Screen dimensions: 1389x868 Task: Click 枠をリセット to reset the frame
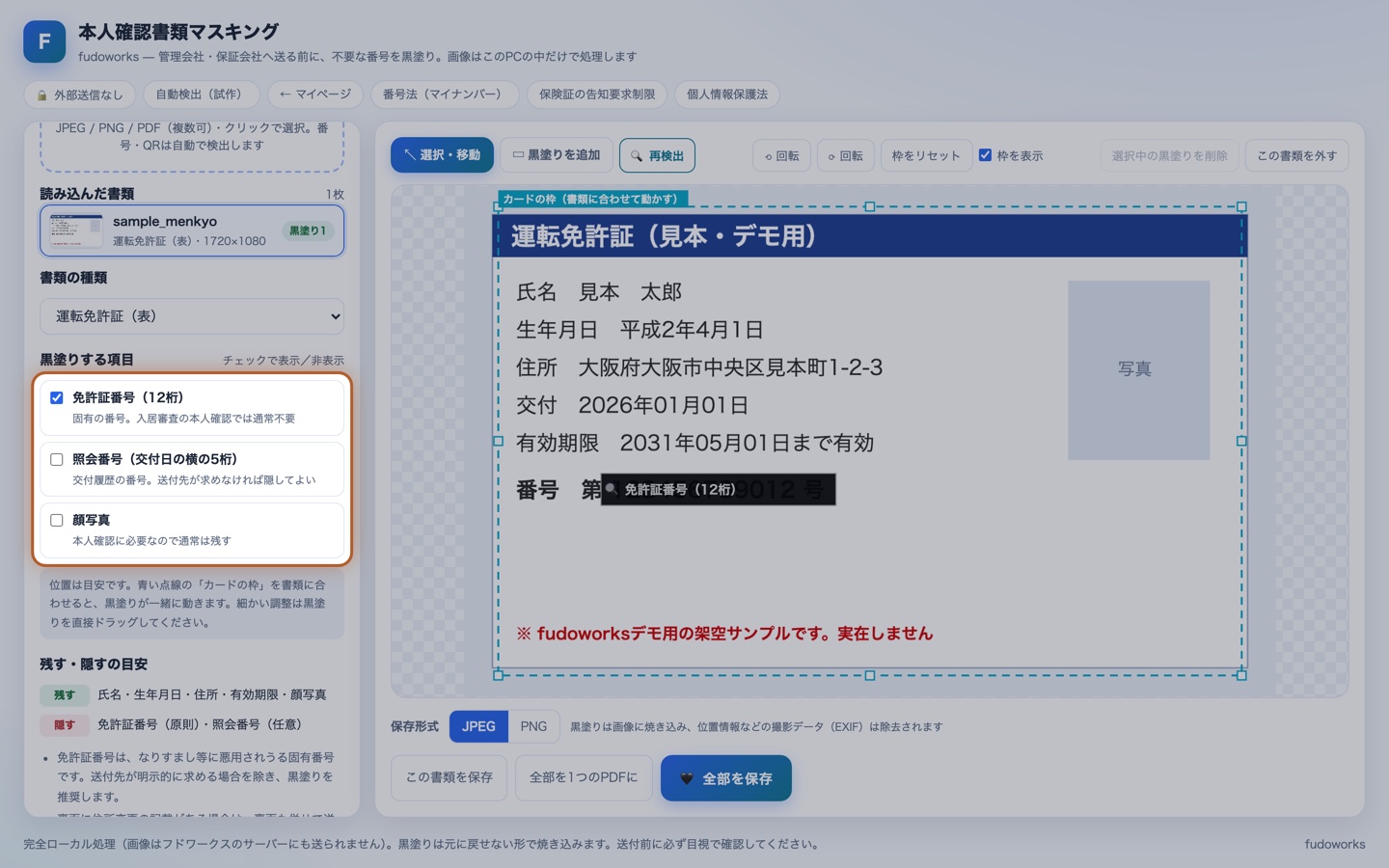tap(926, 155)
